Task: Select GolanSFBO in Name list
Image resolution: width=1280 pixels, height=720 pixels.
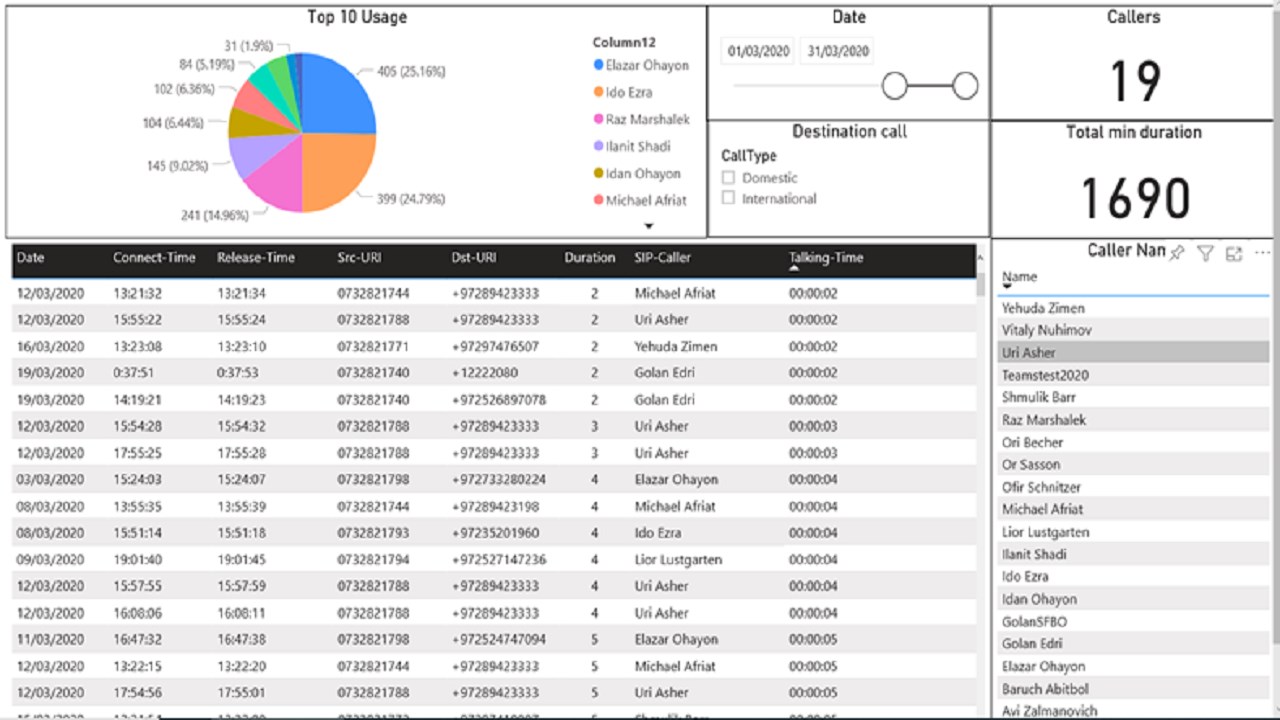Action: (1133, 621)
